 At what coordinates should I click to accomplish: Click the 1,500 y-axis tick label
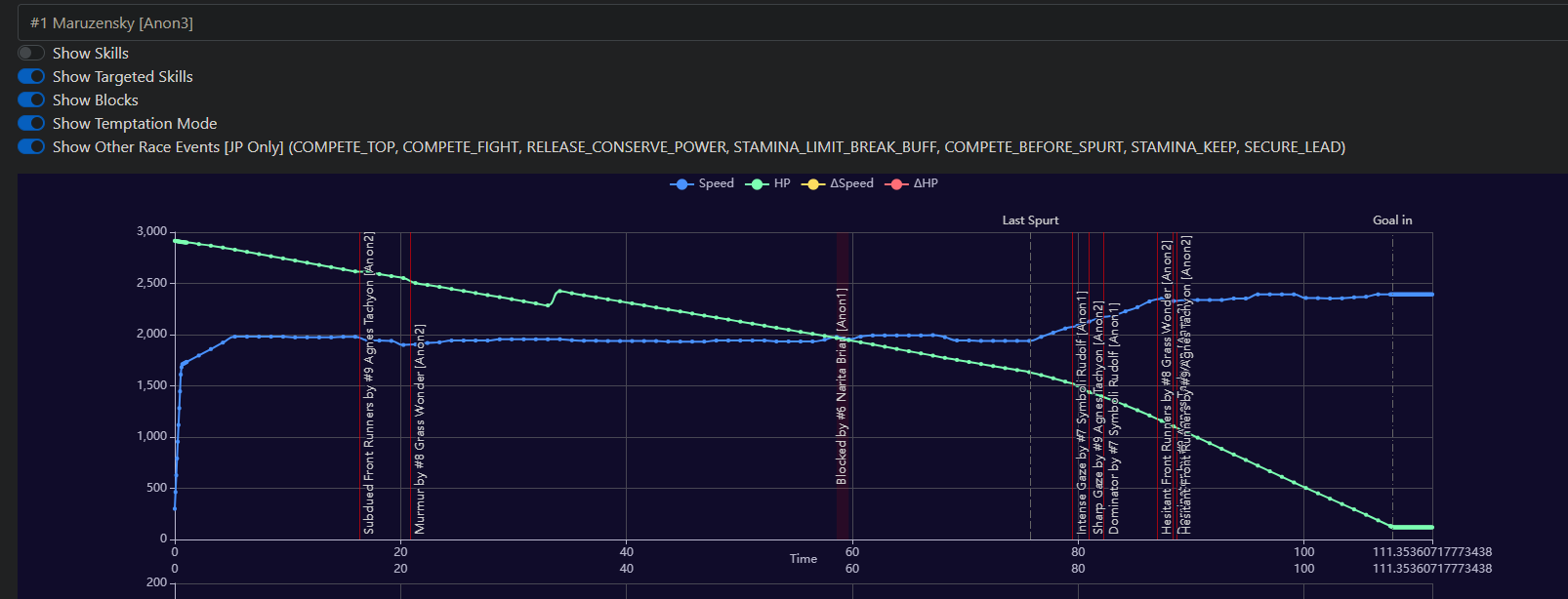click(151, 385)
